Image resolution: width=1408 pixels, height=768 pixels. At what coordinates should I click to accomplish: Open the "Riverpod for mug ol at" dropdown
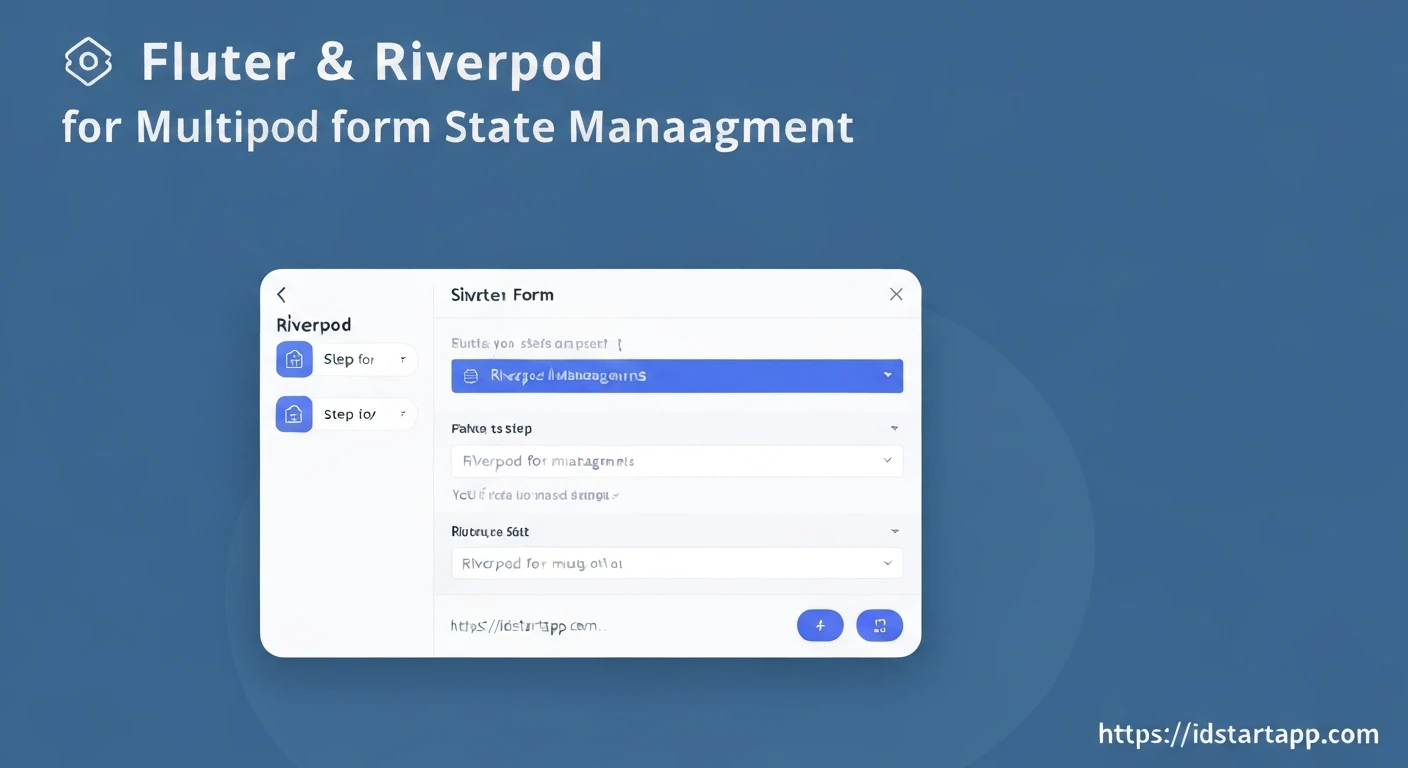click(x=677, y=563)
